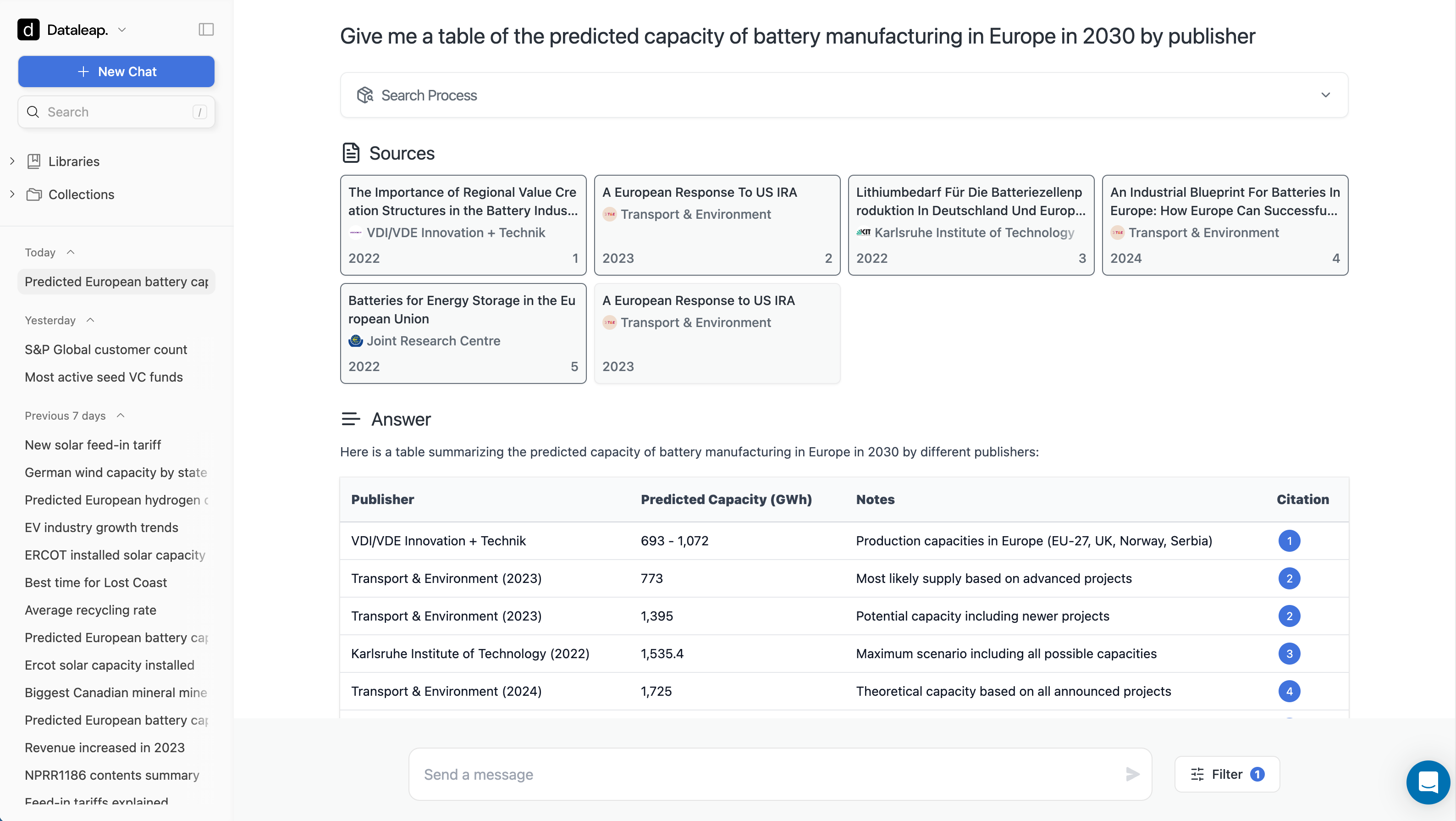The image size is (1456, 821).
Task: Collapse the Today chat group
Action: tap(71, 252)
